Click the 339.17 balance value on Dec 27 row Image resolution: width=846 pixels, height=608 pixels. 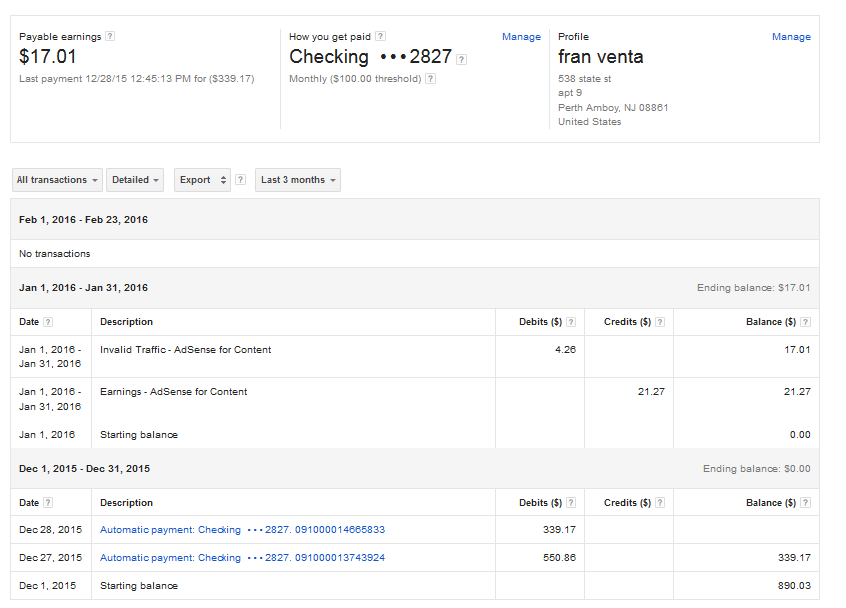click(x=794, y=558)
